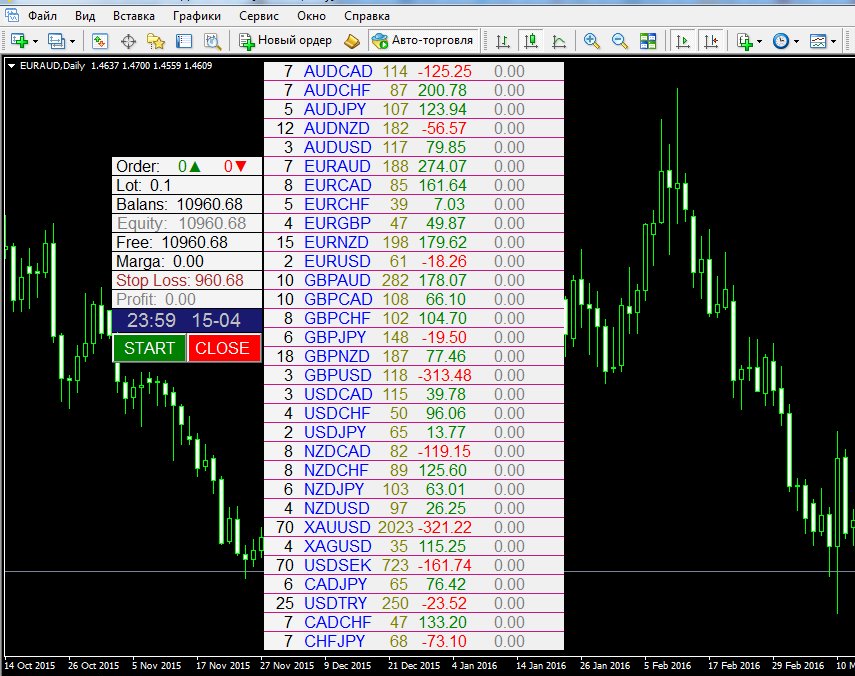This screenshot has height=676, width=855.
Task: Toggle the Авто-торговля button
Action: (x=423, y=41)
